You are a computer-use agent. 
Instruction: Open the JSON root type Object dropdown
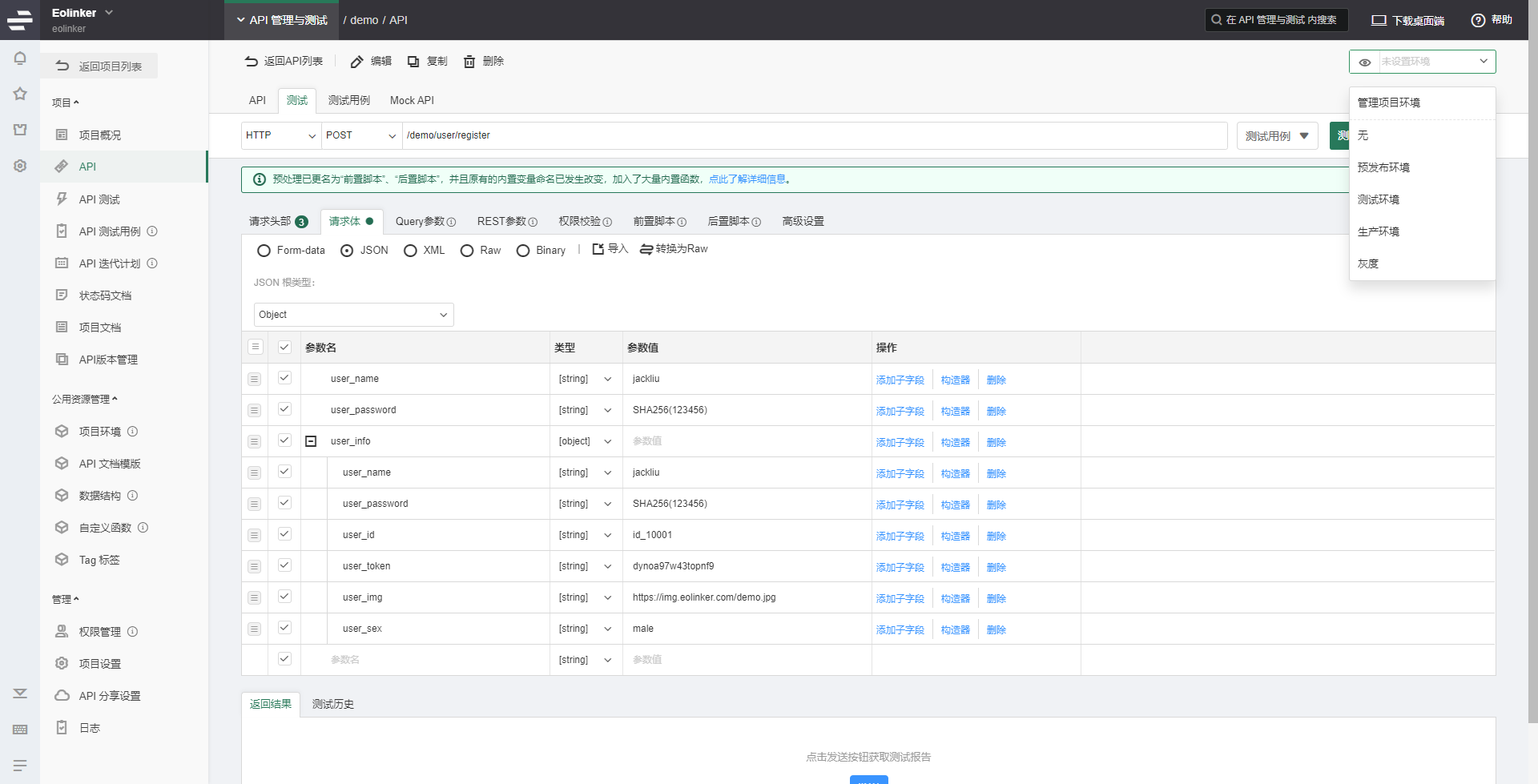point(353,315)
